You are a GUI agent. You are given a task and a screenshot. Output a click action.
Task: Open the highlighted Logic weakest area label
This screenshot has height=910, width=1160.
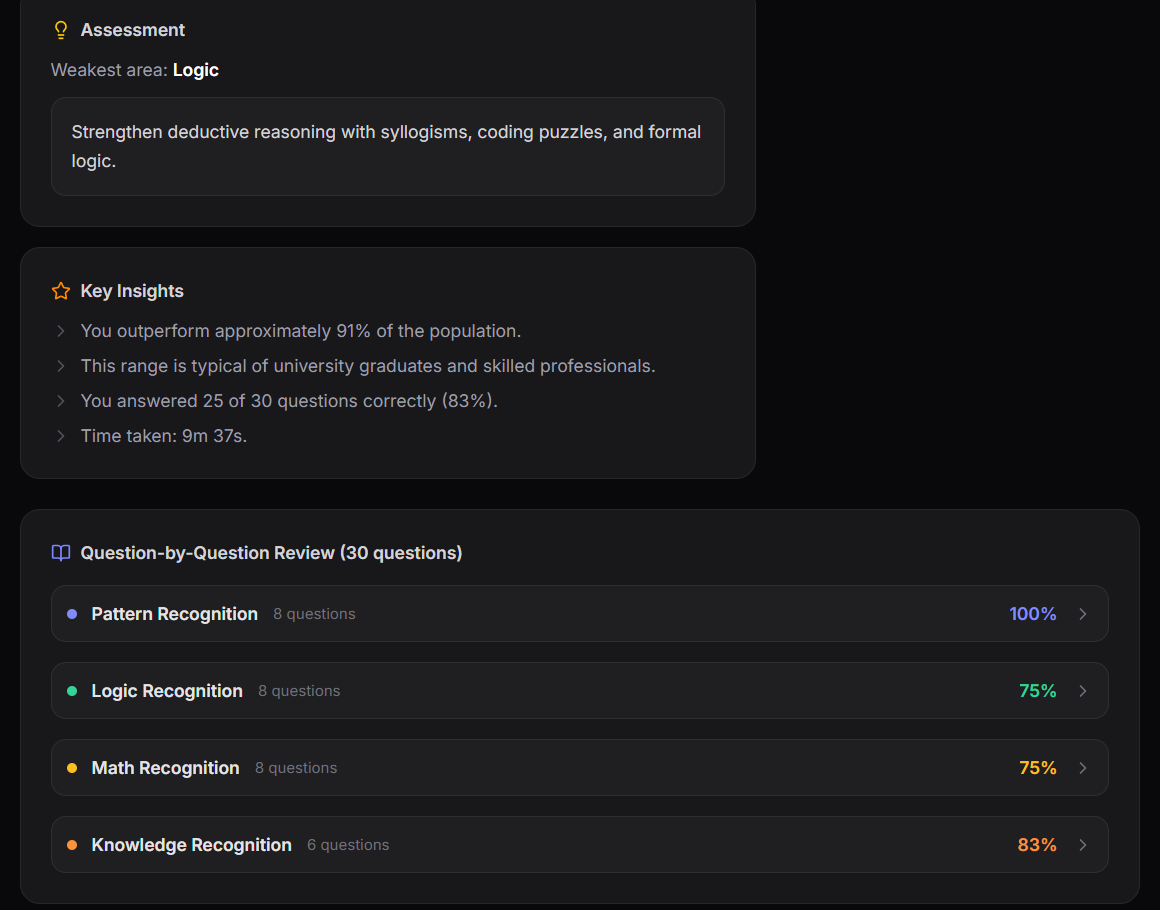(195, 70)
